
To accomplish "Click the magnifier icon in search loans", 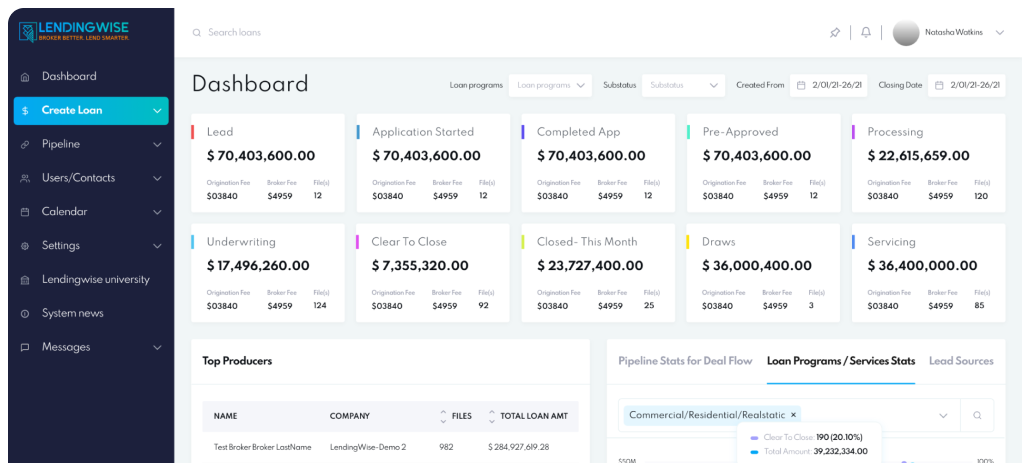I will coord(197,33).
